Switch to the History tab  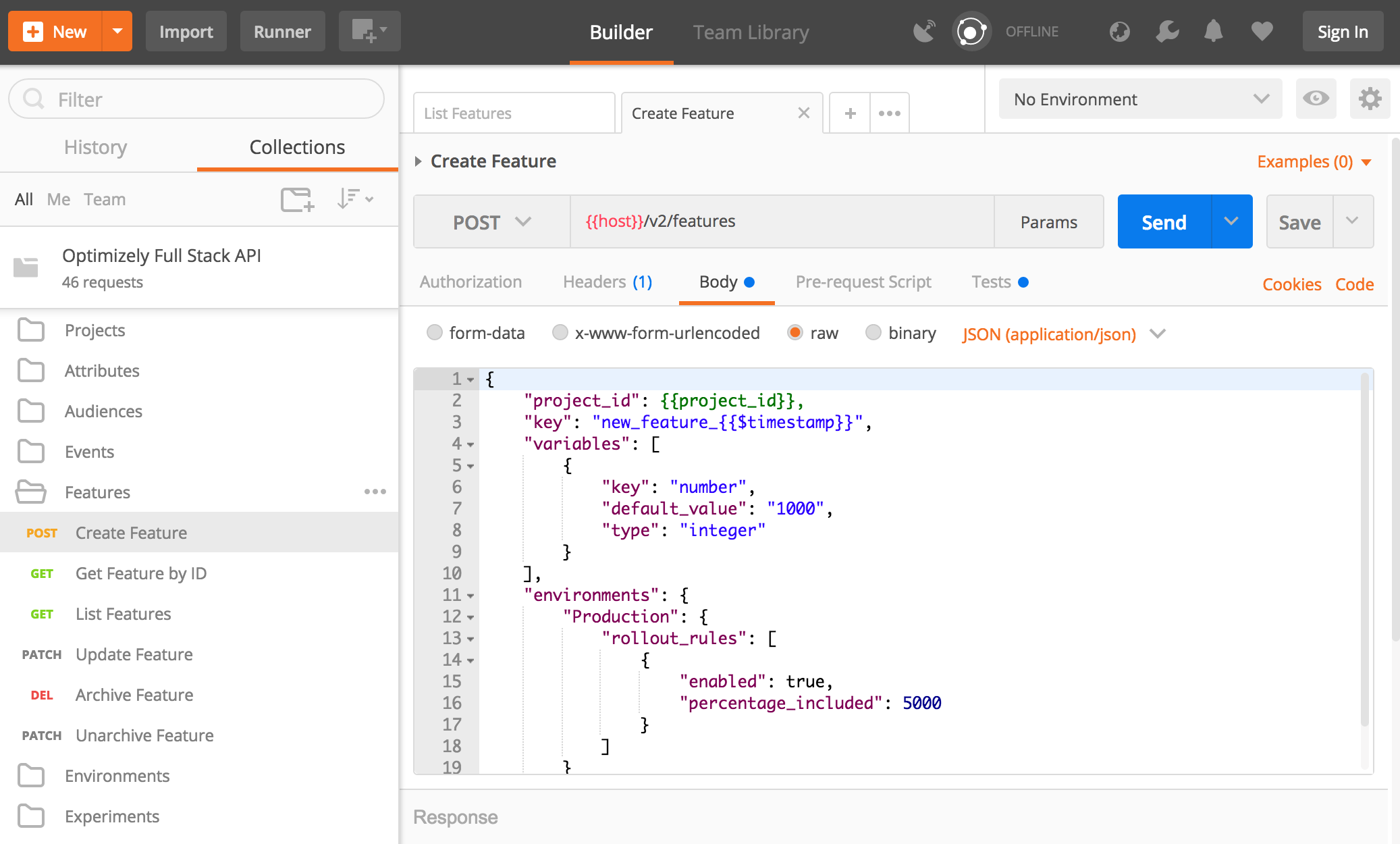(x=96, y=147)
